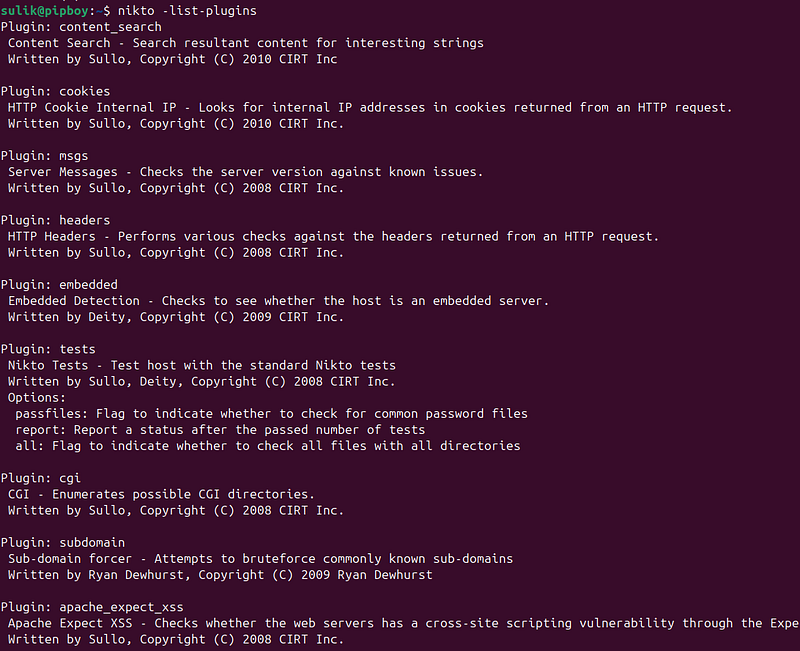Screen dimensions: 800x651
Task: Click the Embedded Detection description line
Action: [279, 301]
